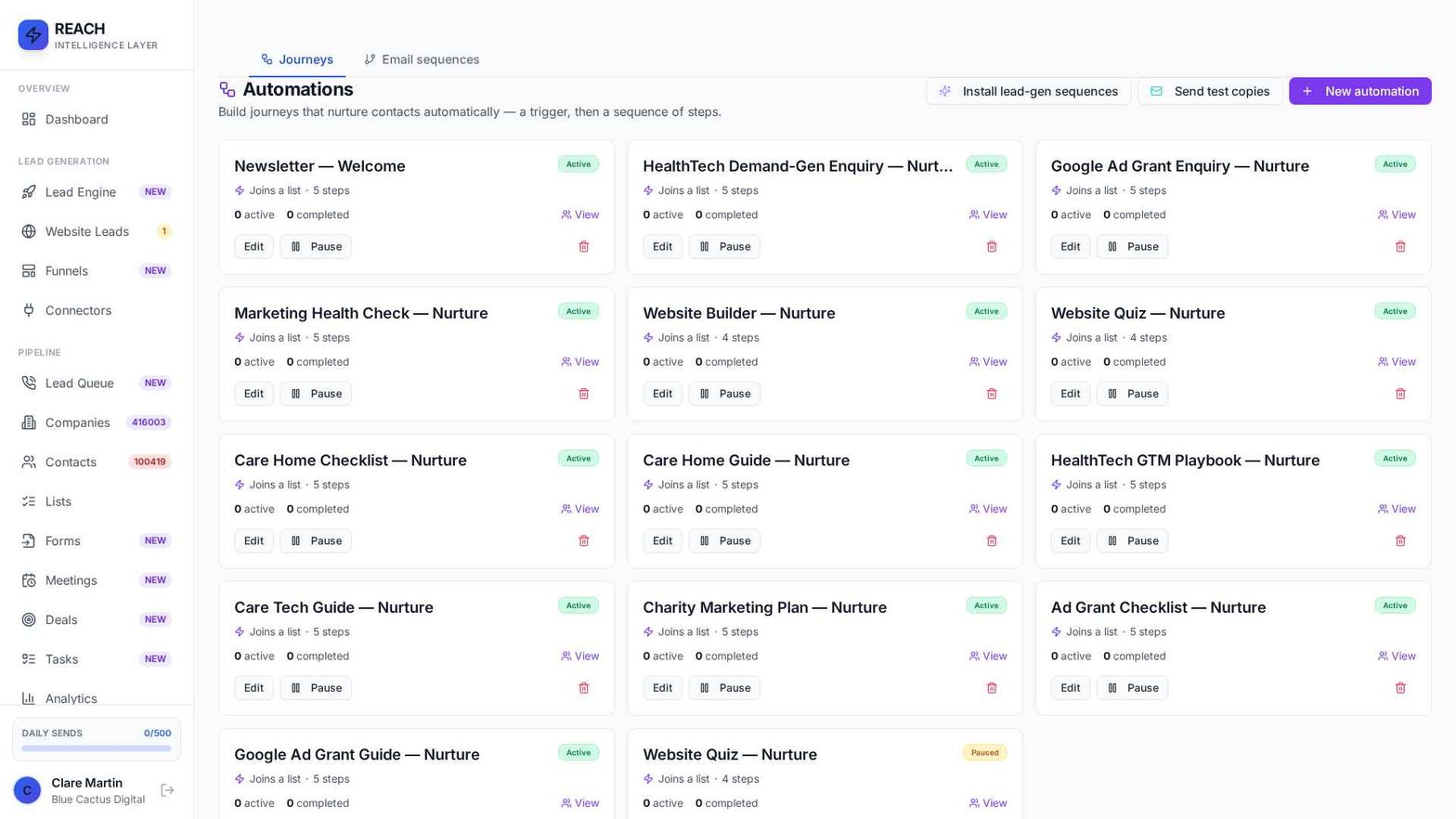Edit the Newsletter — Welcome automation
The image size is (1456, 819).
(253, 247)
